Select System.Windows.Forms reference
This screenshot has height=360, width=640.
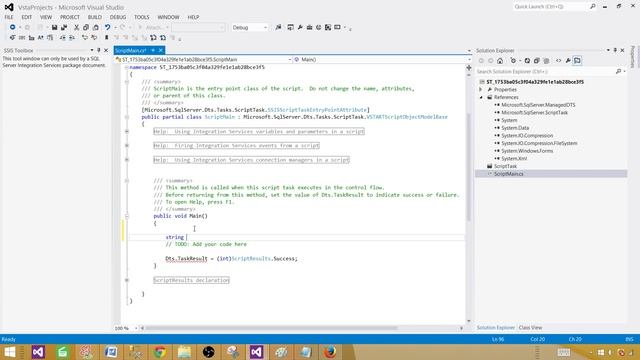527,151
